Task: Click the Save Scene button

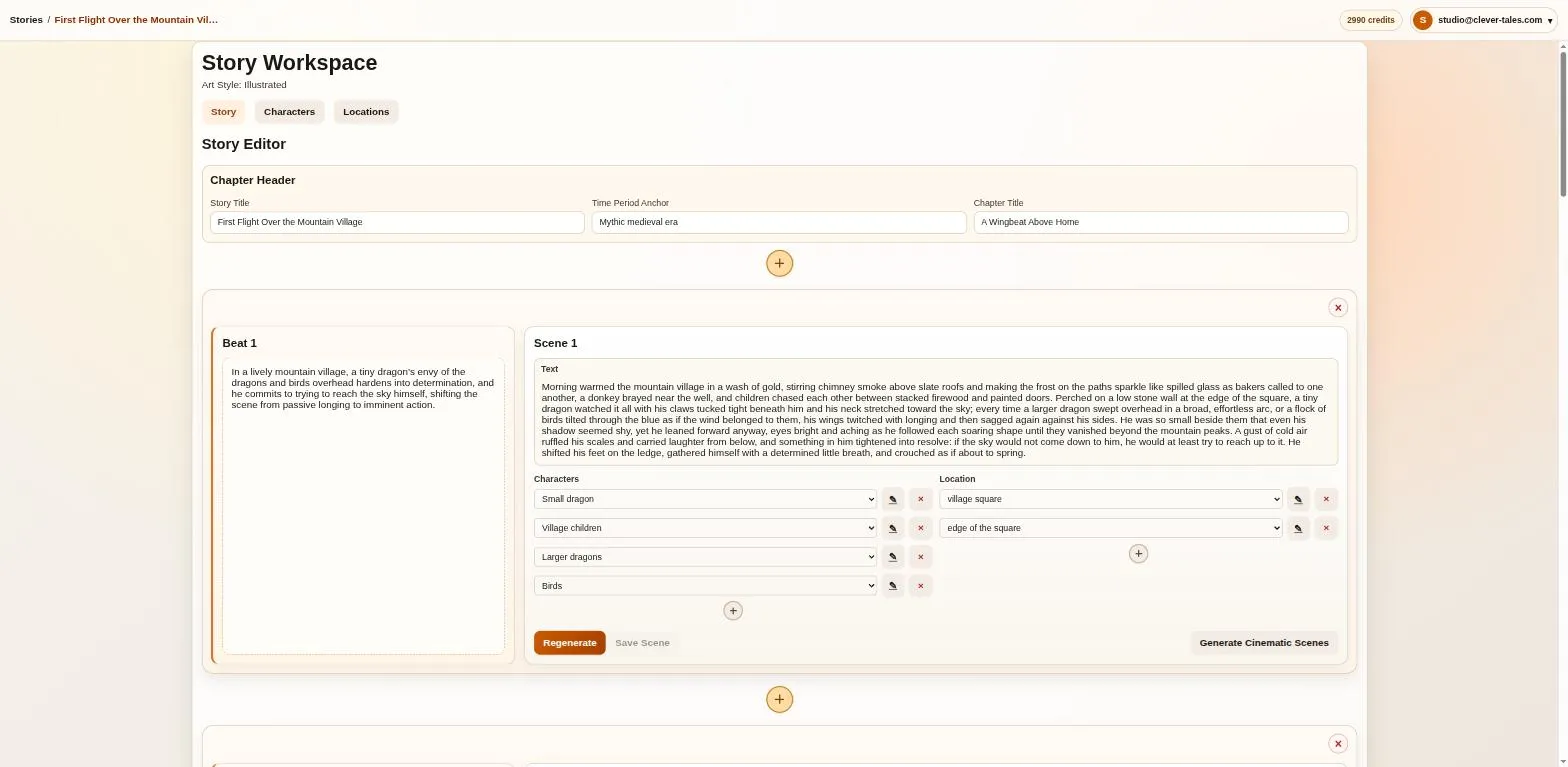Action: 642,643
